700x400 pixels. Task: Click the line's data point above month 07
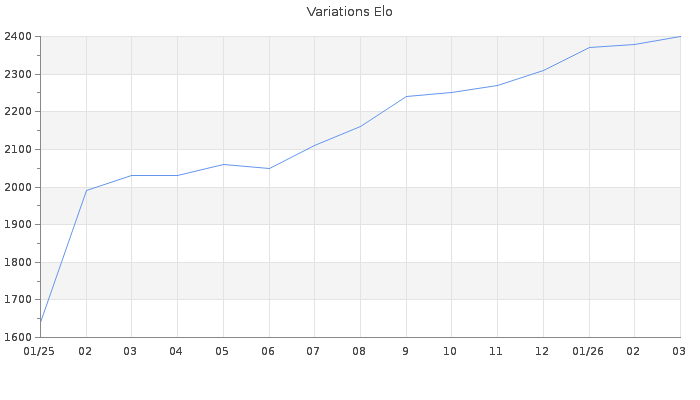314,145
